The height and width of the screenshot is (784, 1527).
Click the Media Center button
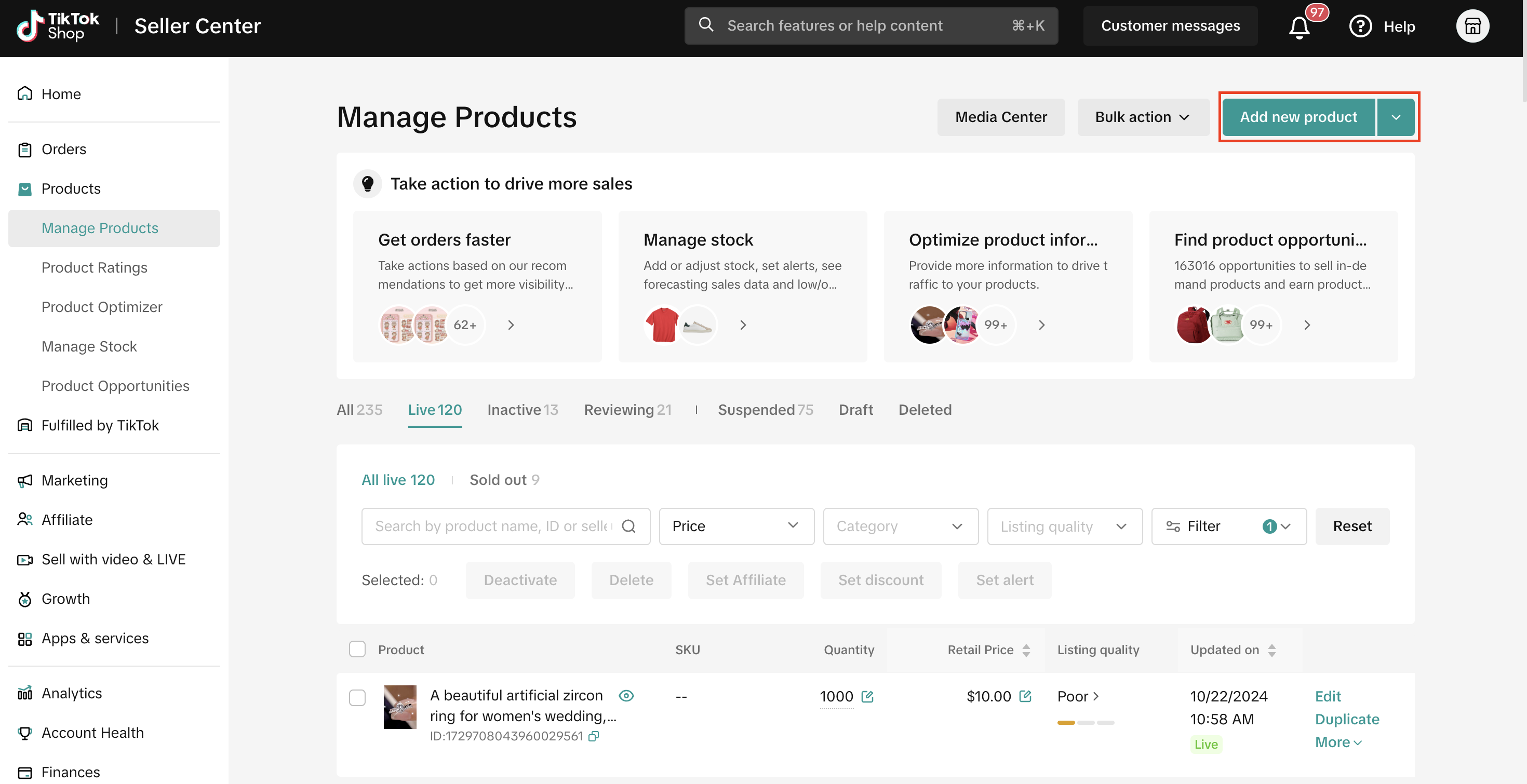pyautogui.click(x=1000, y=117)
